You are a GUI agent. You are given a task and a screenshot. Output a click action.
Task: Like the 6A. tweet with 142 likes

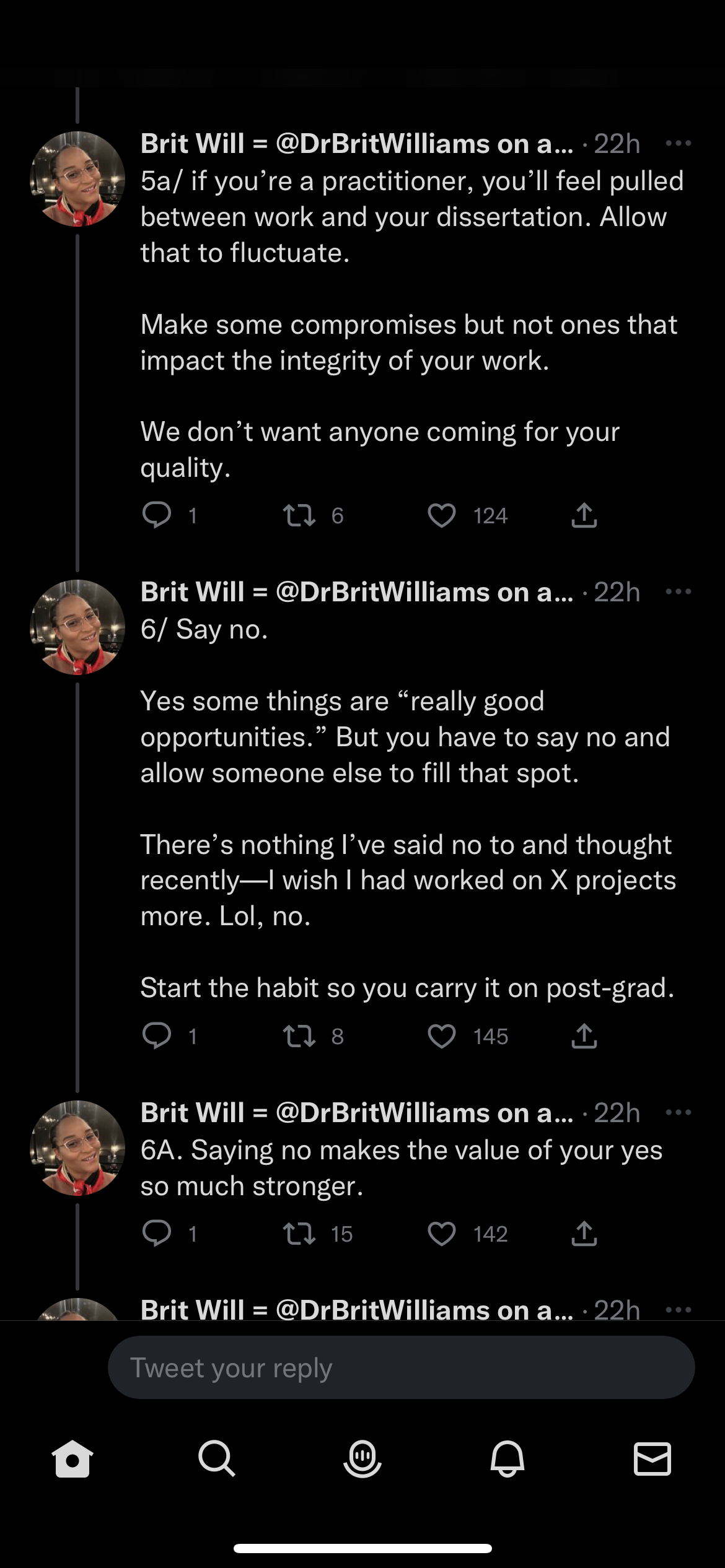[x=441, y=1234]
